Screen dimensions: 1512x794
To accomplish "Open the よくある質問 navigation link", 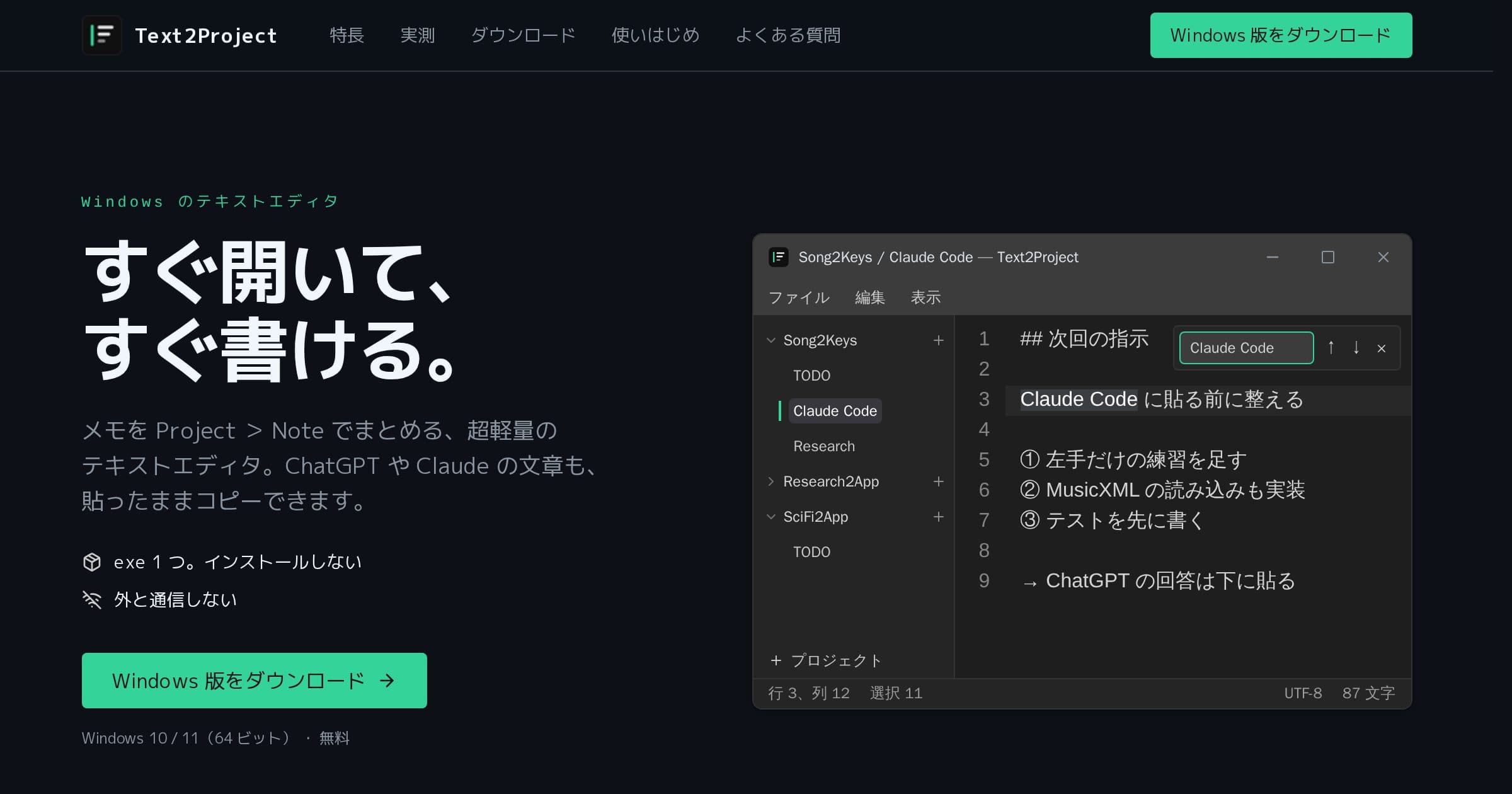I will click(788, 35).
